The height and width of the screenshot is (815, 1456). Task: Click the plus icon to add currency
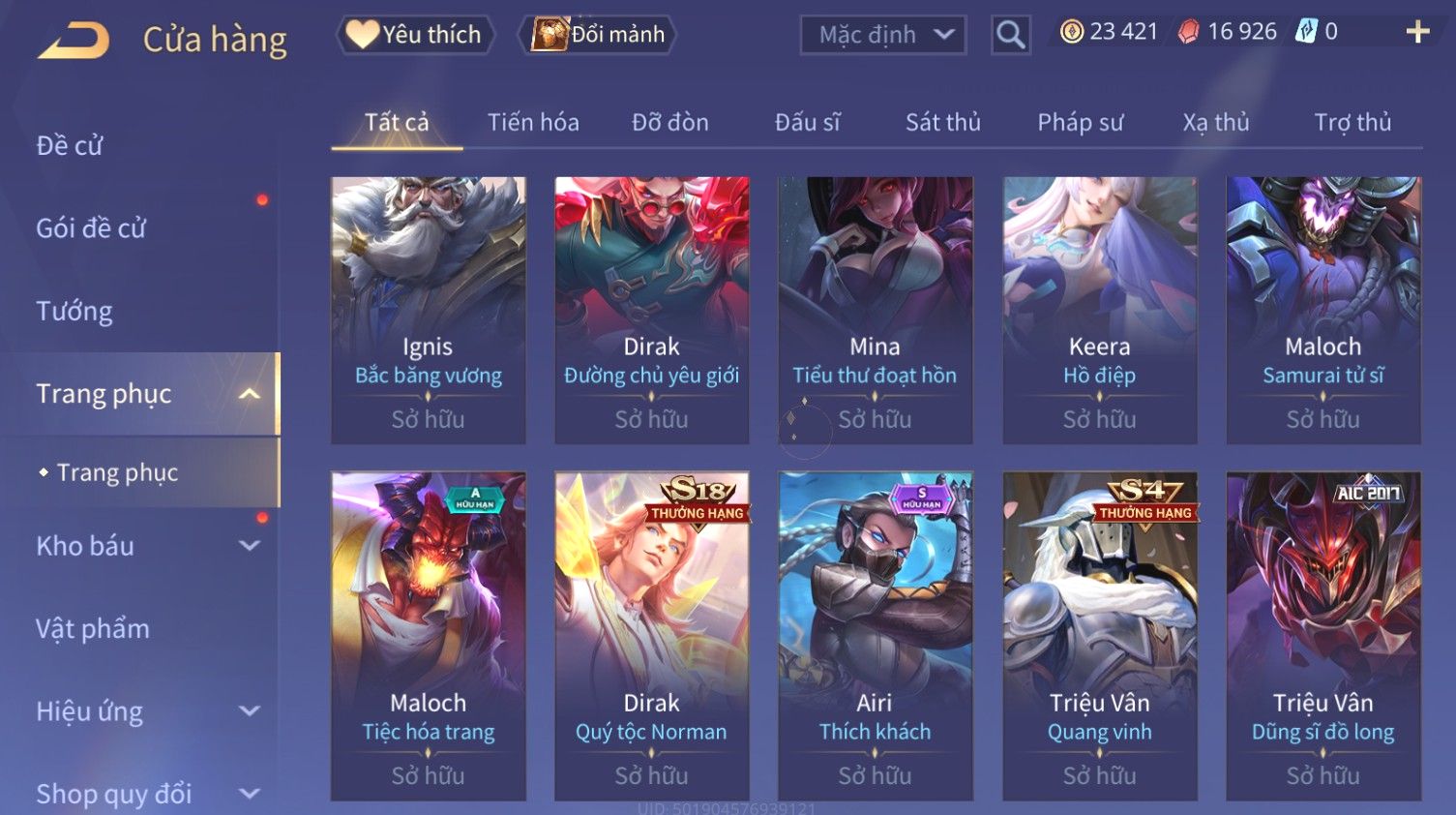pos(1417,32)
